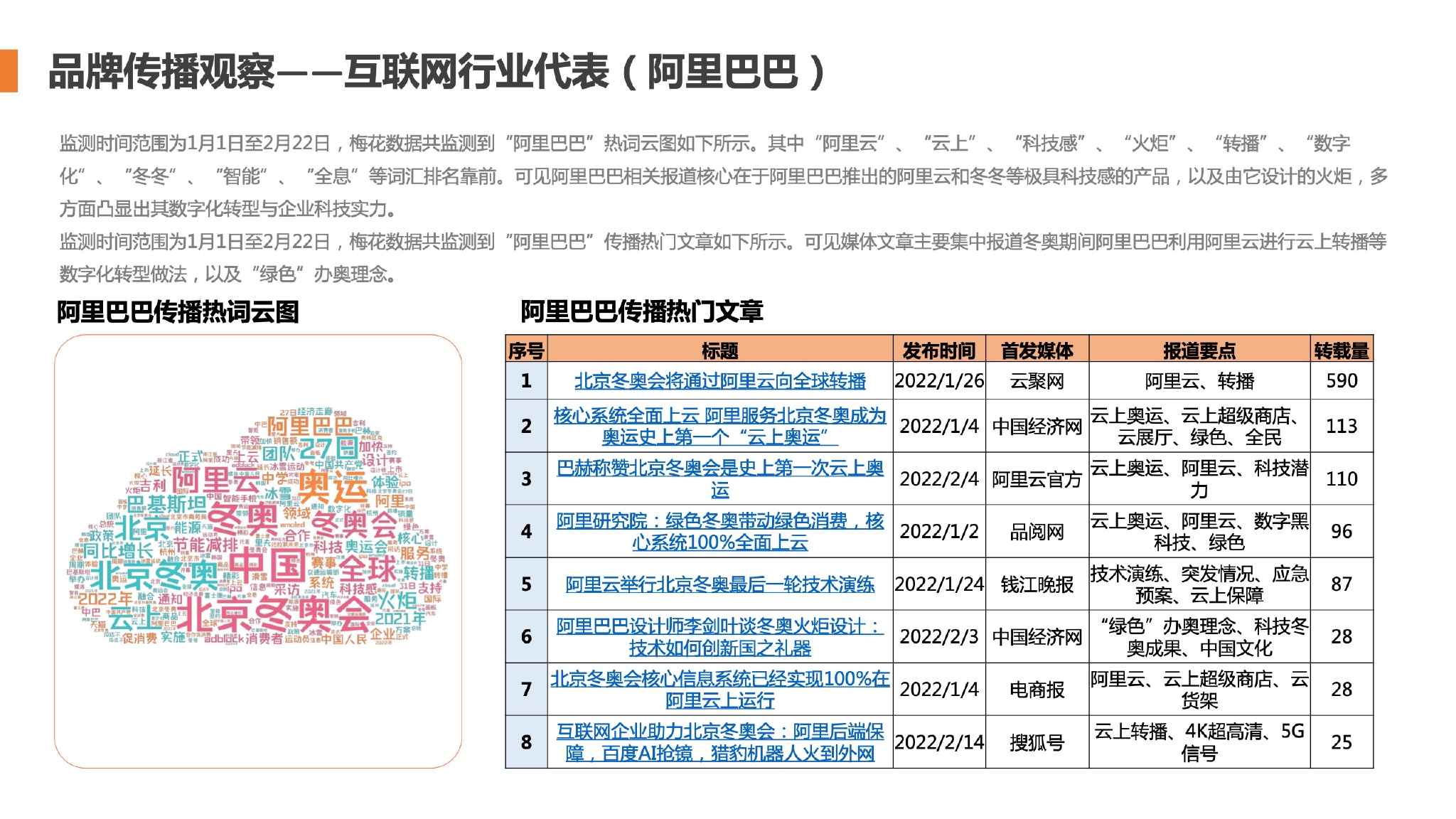Select the date cell 2022/2/4
The width and height of the screenshot is (1456, 819).
[x=939, y=478]
